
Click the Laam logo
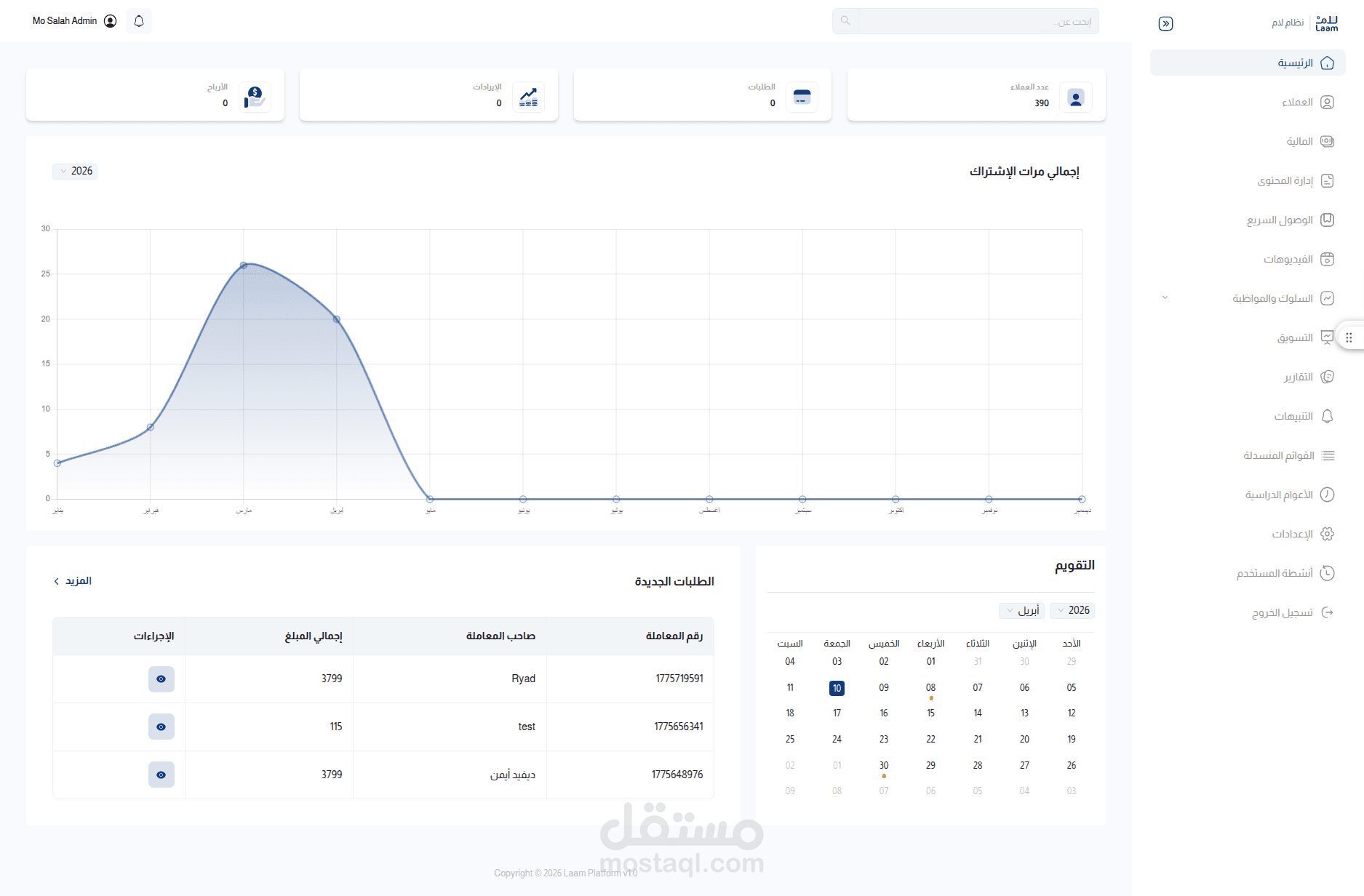(x=1326, y=23)
